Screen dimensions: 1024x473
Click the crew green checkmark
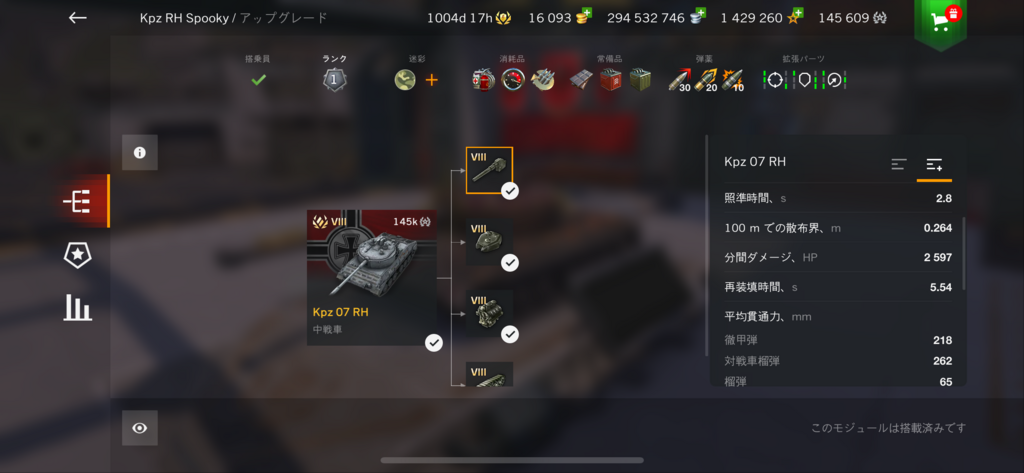(259, 80)
